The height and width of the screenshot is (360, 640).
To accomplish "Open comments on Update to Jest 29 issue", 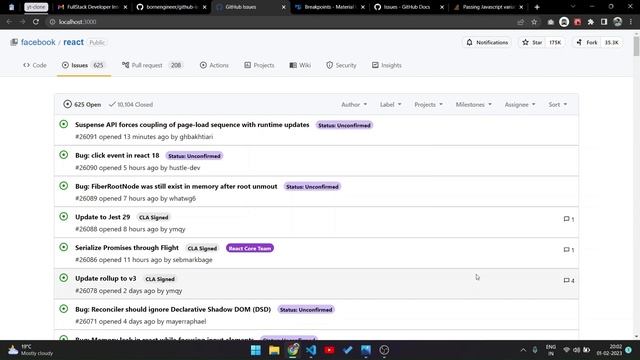I will [x=569, y=219].
